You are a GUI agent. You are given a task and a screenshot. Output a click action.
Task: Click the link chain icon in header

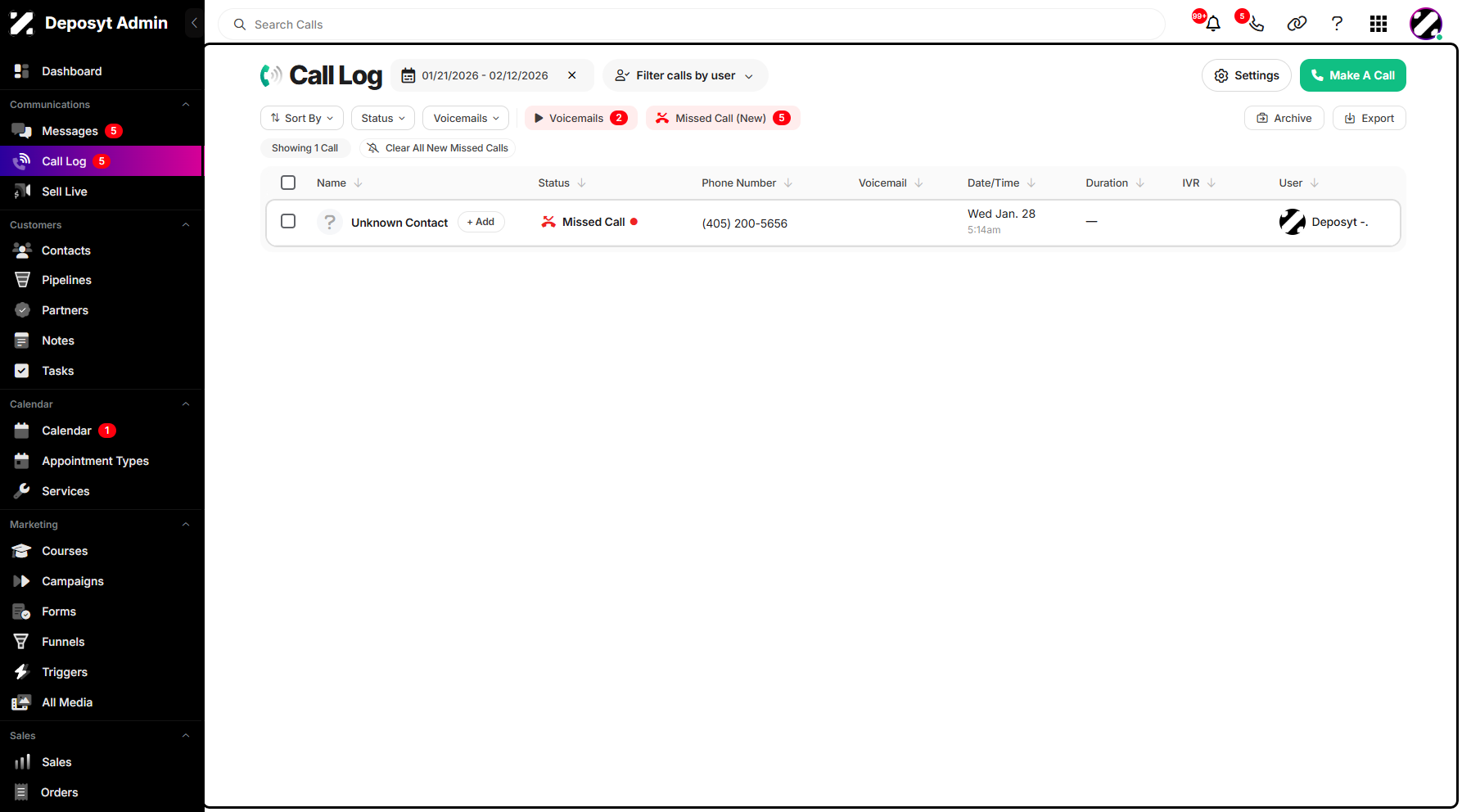tap(1297, 24)
